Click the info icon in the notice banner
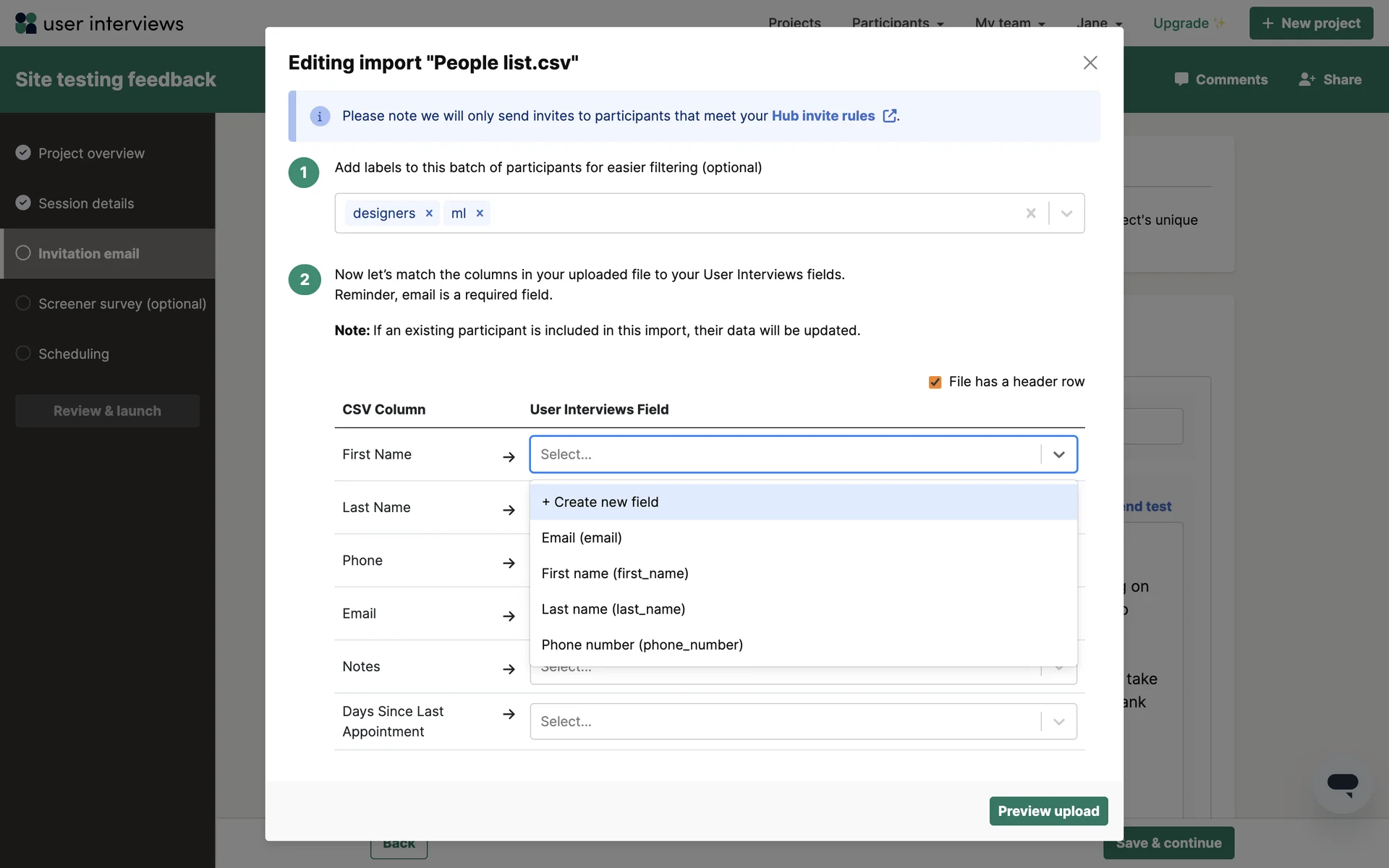The width and height of the screenshot is (1389, 868). click(x=320, y=116)
